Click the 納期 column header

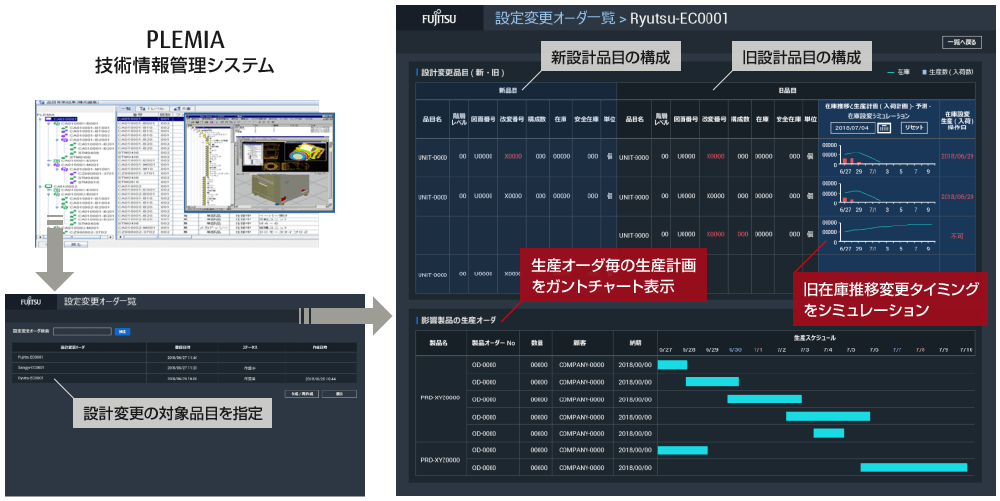point(634,343)
